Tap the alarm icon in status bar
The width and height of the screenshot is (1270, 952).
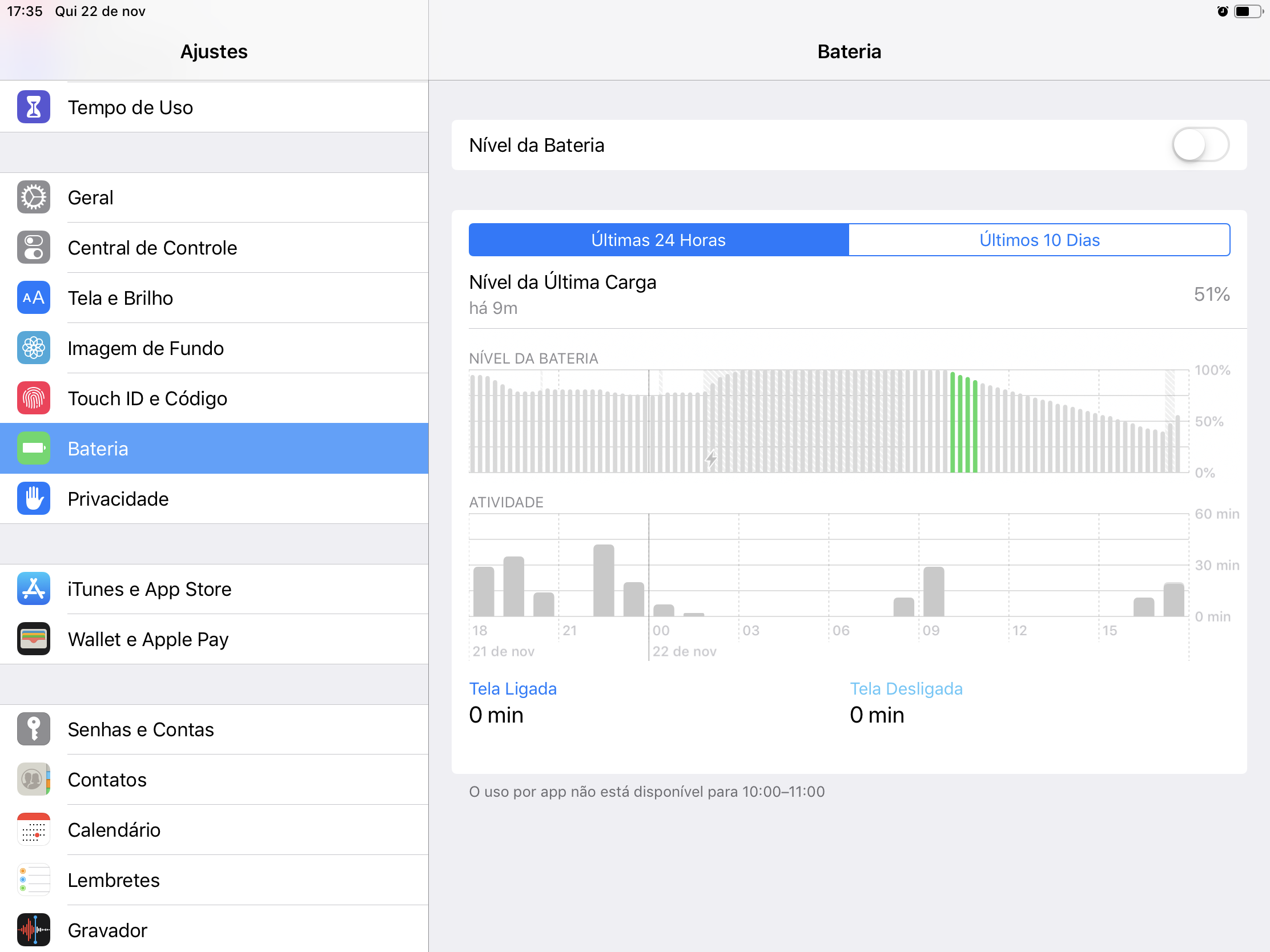(1223, 11)
